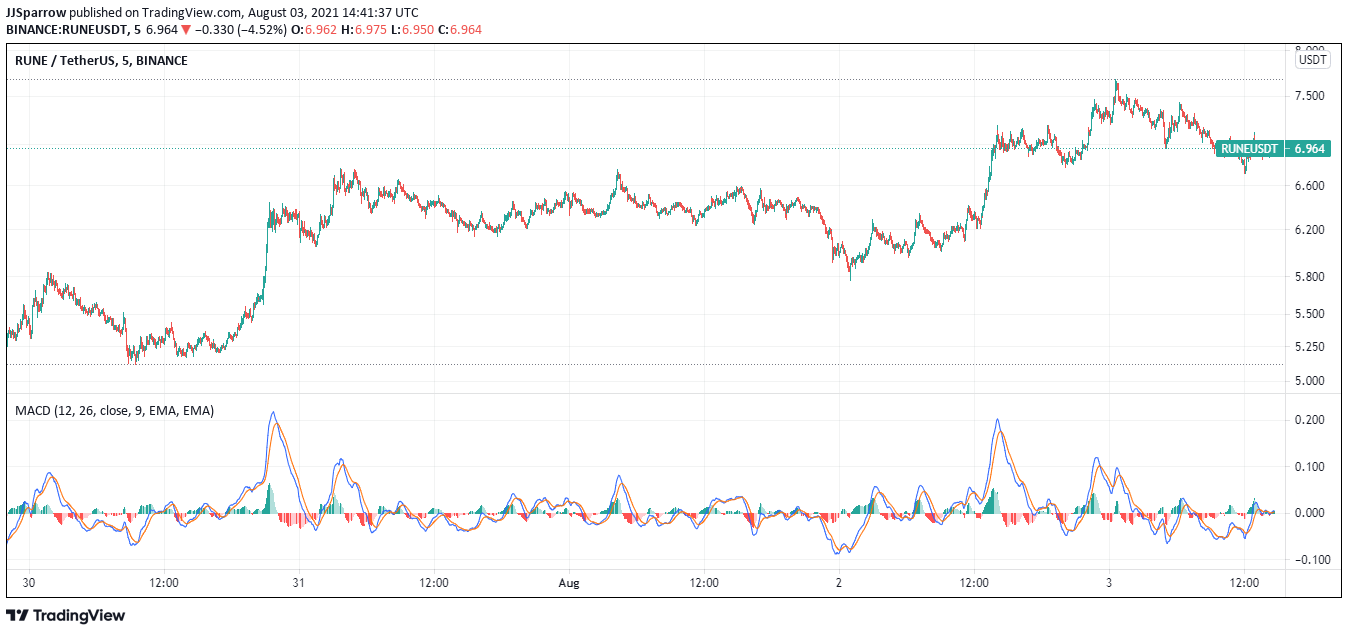Click the 7.500 price axis label
Screen dimensions: 1348x634
click(1310, 95)
